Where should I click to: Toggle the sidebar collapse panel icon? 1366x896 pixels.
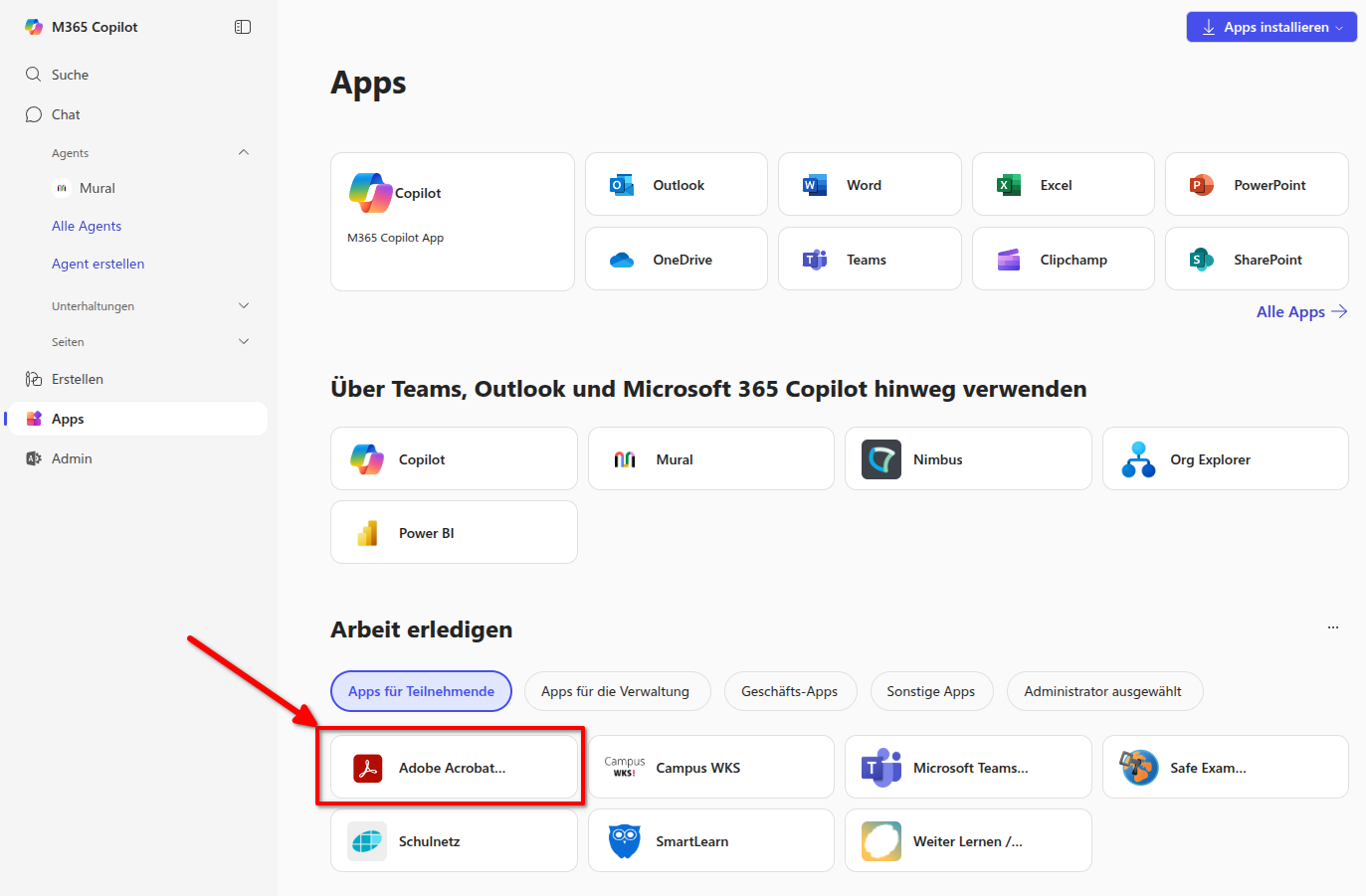pyautogui.click(x=243, y=27)
